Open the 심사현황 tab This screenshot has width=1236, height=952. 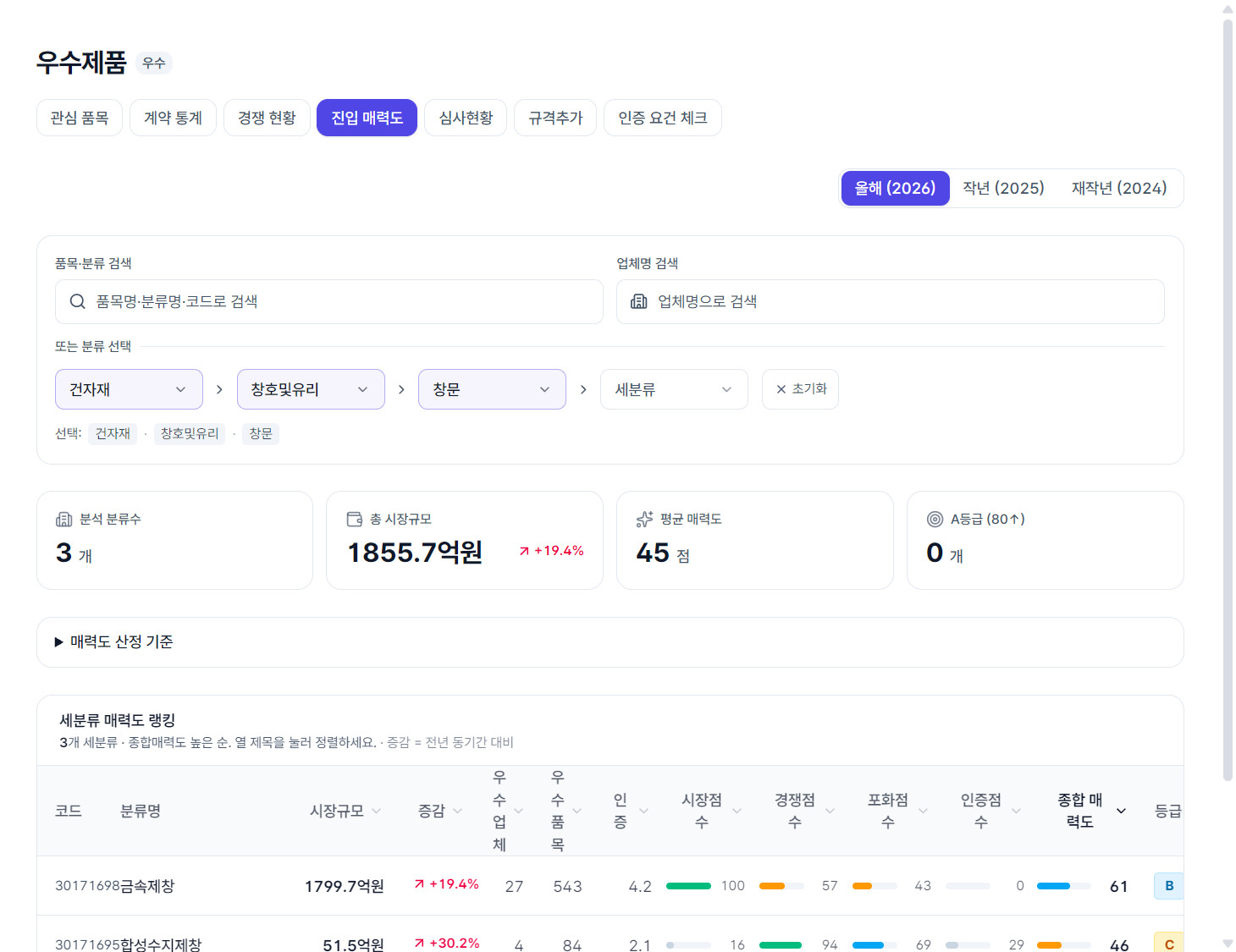[466, 118]
